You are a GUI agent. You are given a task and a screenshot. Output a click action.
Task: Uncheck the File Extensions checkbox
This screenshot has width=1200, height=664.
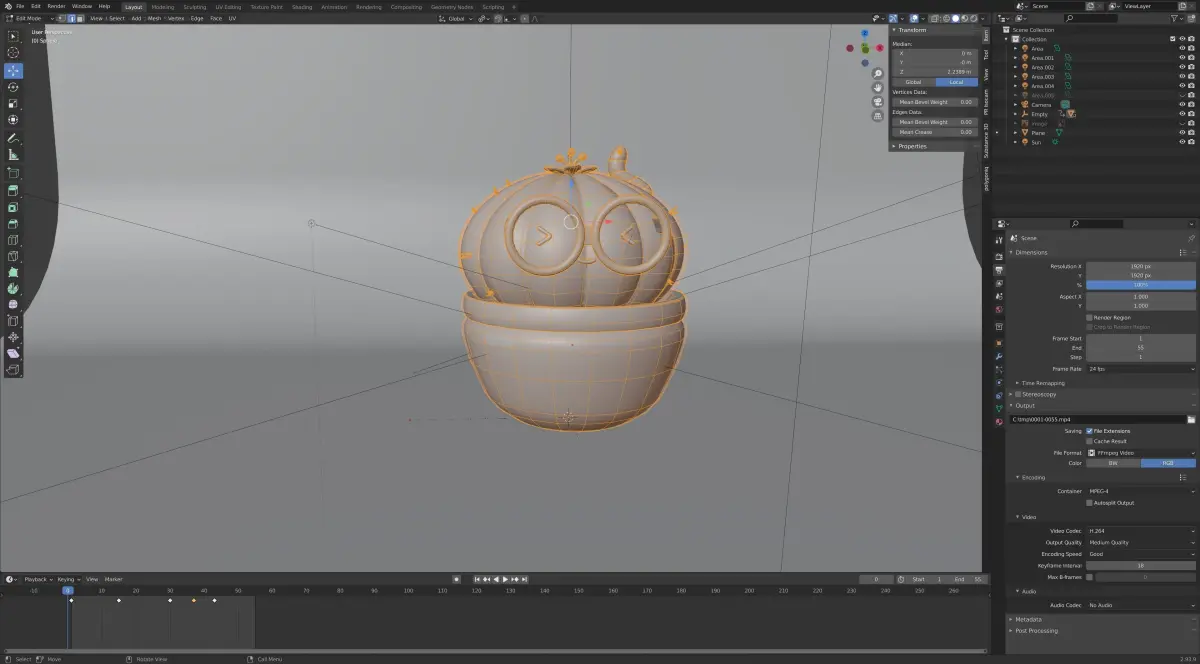[1089, 431]
